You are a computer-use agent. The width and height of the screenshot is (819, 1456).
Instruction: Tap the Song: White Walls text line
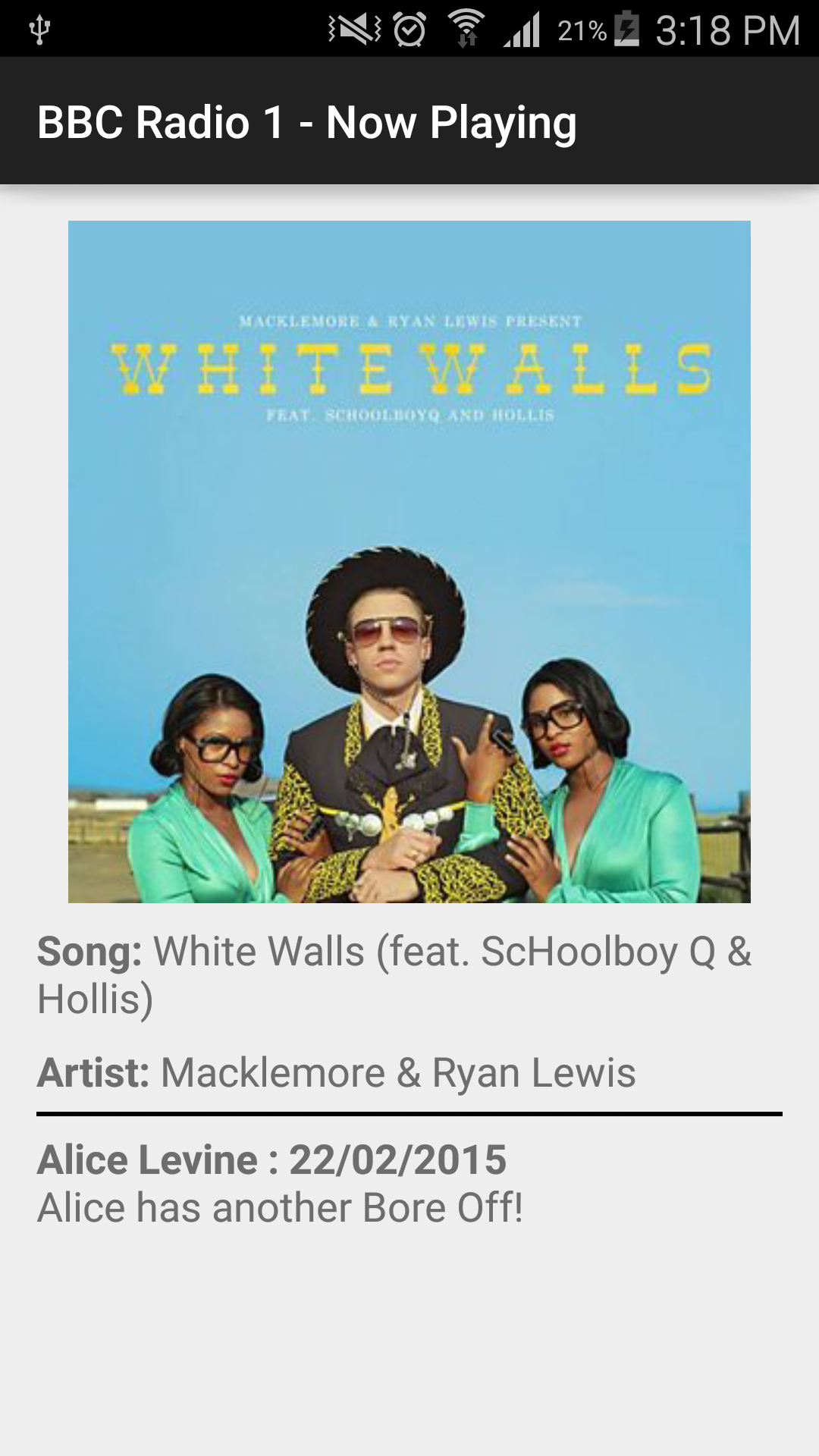pyautogui.click(x=394, y=974)
